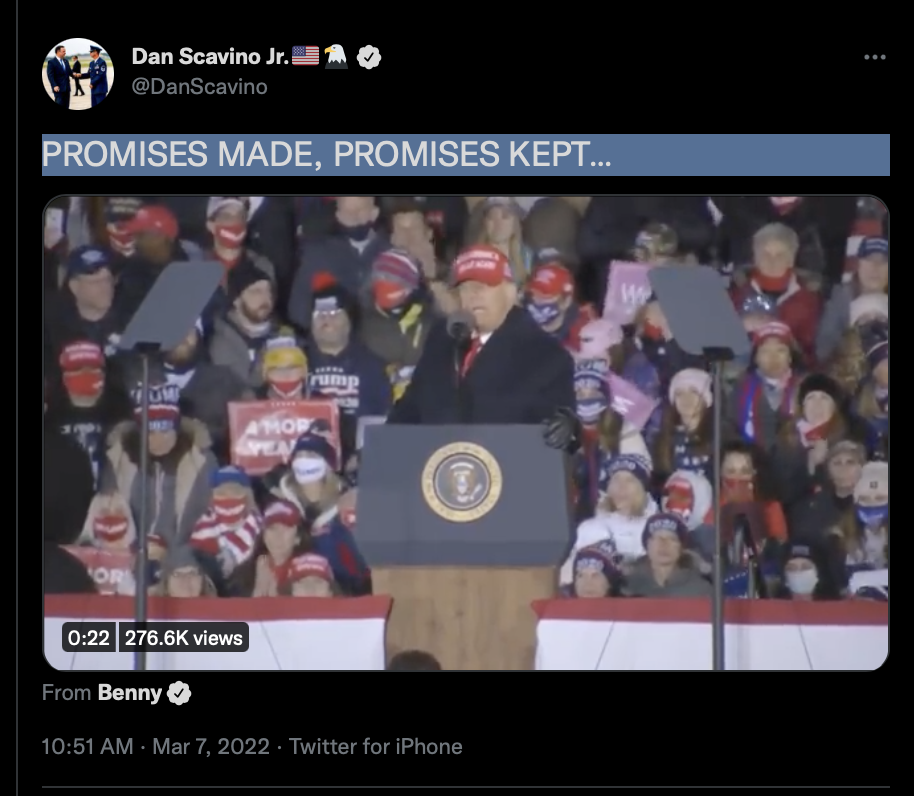Viewport: 914px width, 796px height.
Task: Click the bald eagle emoji in the name
Action: tap(336, 57)
